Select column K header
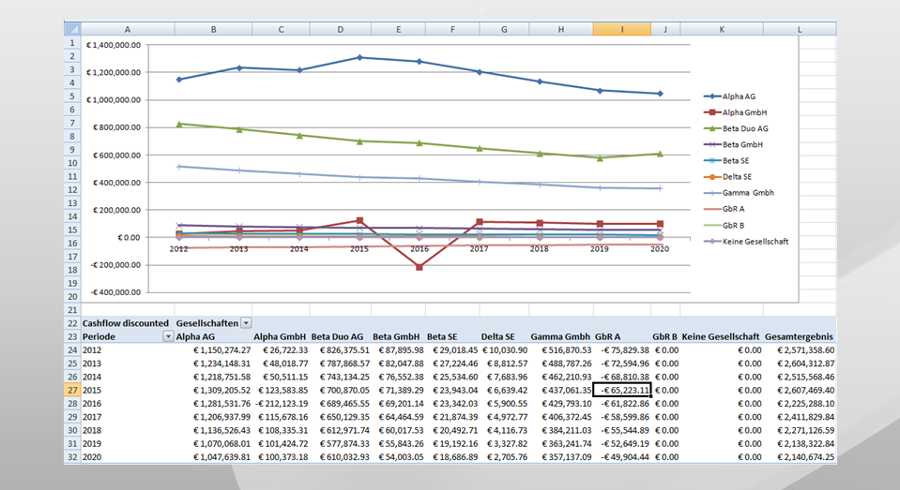 click(721, 29)
